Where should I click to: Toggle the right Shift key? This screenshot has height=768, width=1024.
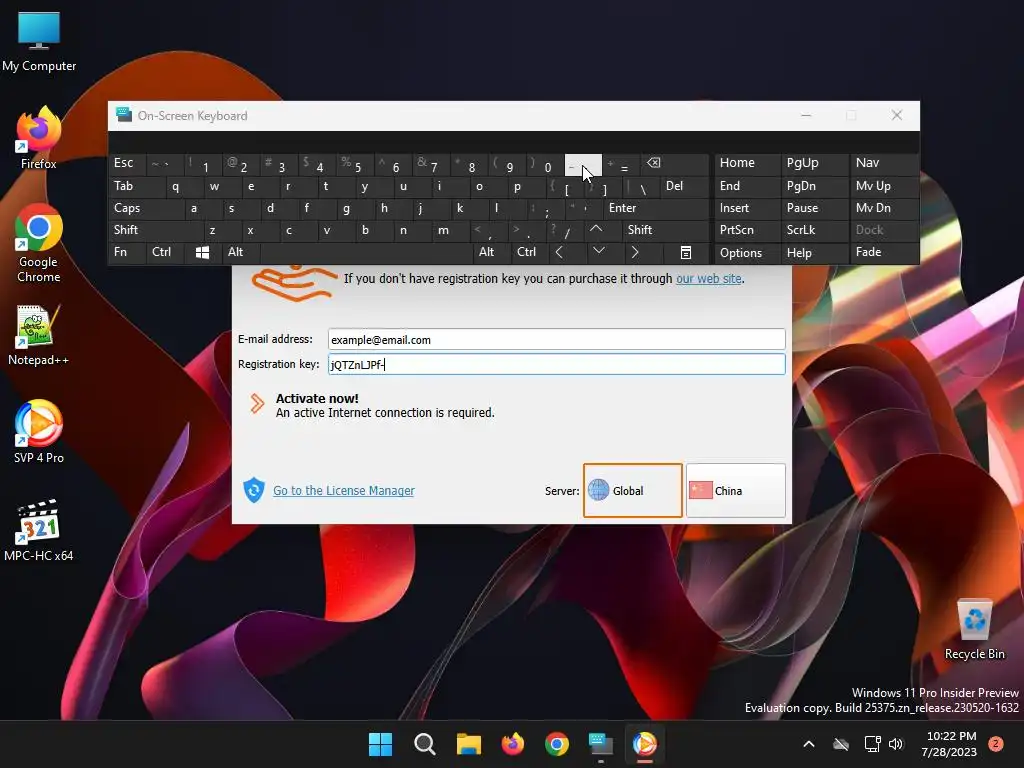pos(665,230)
